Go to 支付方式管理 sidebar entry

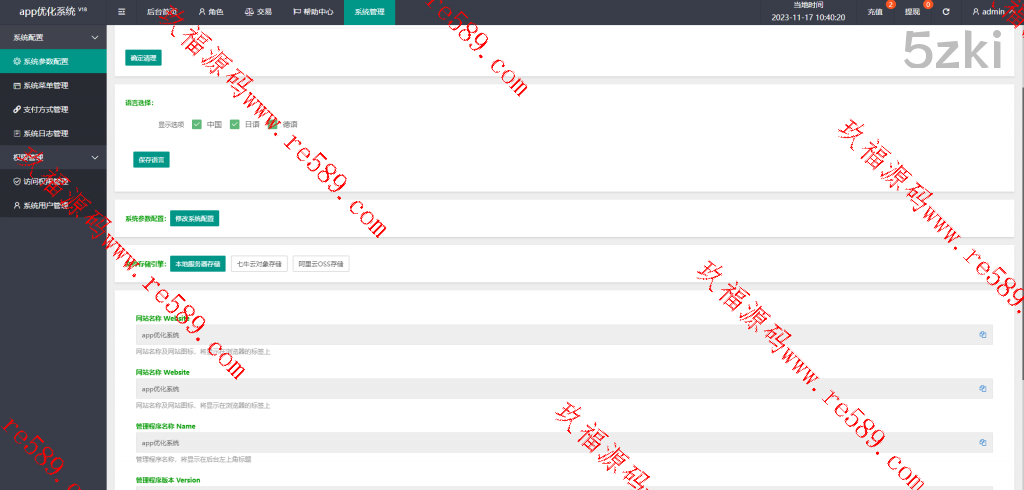(x=53, y=109)
